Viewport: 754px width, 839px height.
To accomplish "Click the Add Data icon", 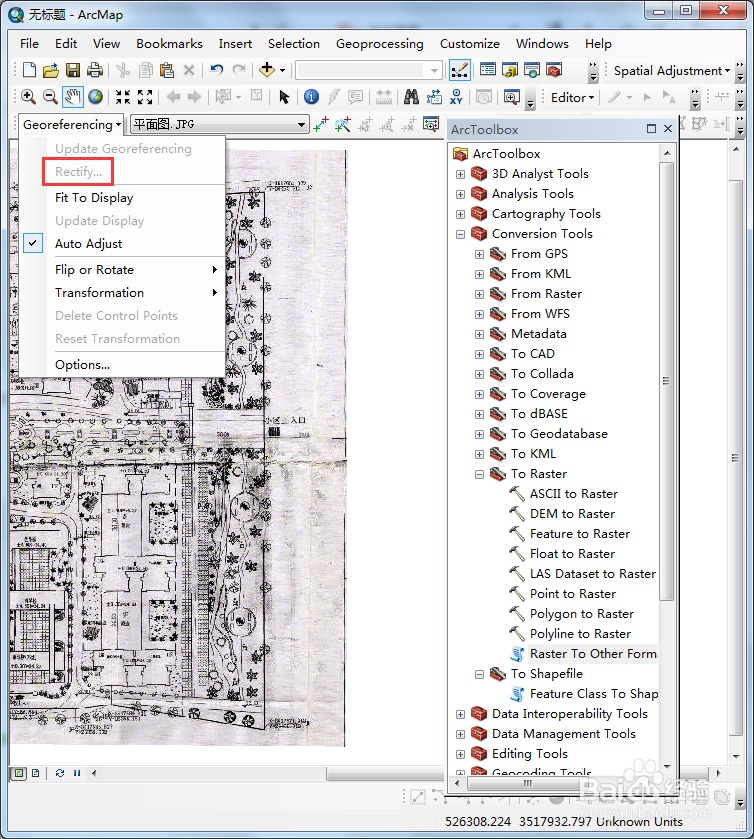I will pos(266,70).
